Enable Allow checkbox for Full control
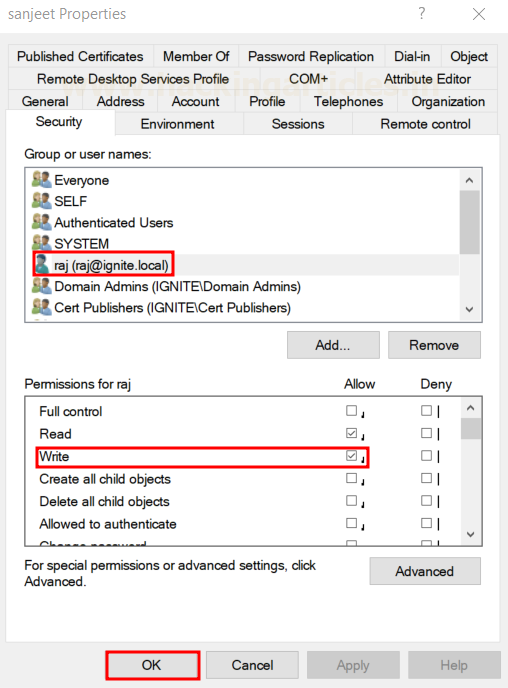This screenshot has width=508, height=688. [351, 411]
